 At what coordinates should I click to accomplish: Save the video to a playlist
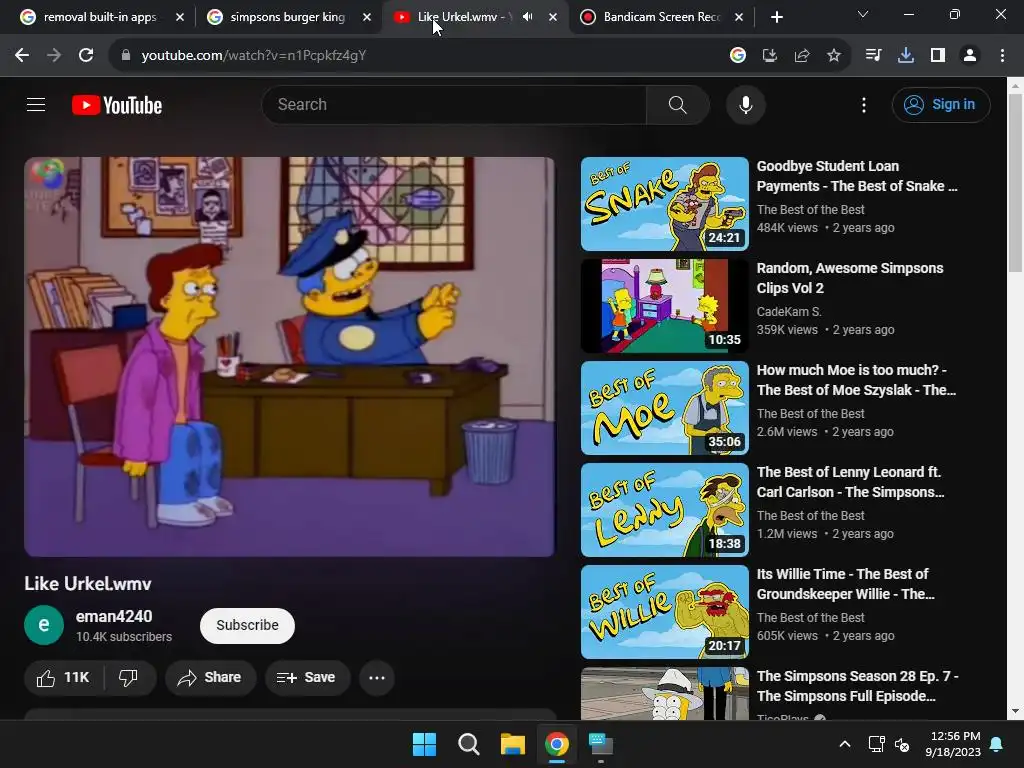coord(307,678)
